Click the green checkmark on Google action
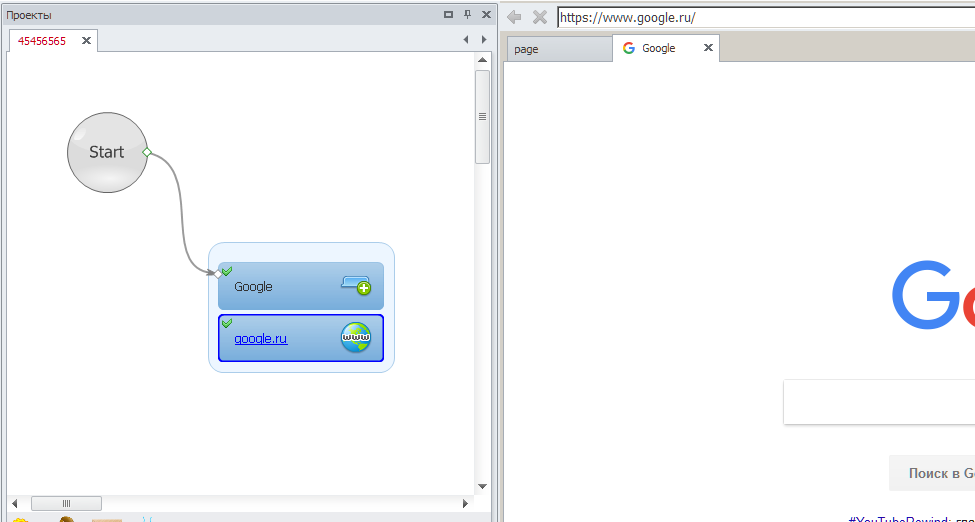Viewport: 975px width, 522px height. [227, 271]
